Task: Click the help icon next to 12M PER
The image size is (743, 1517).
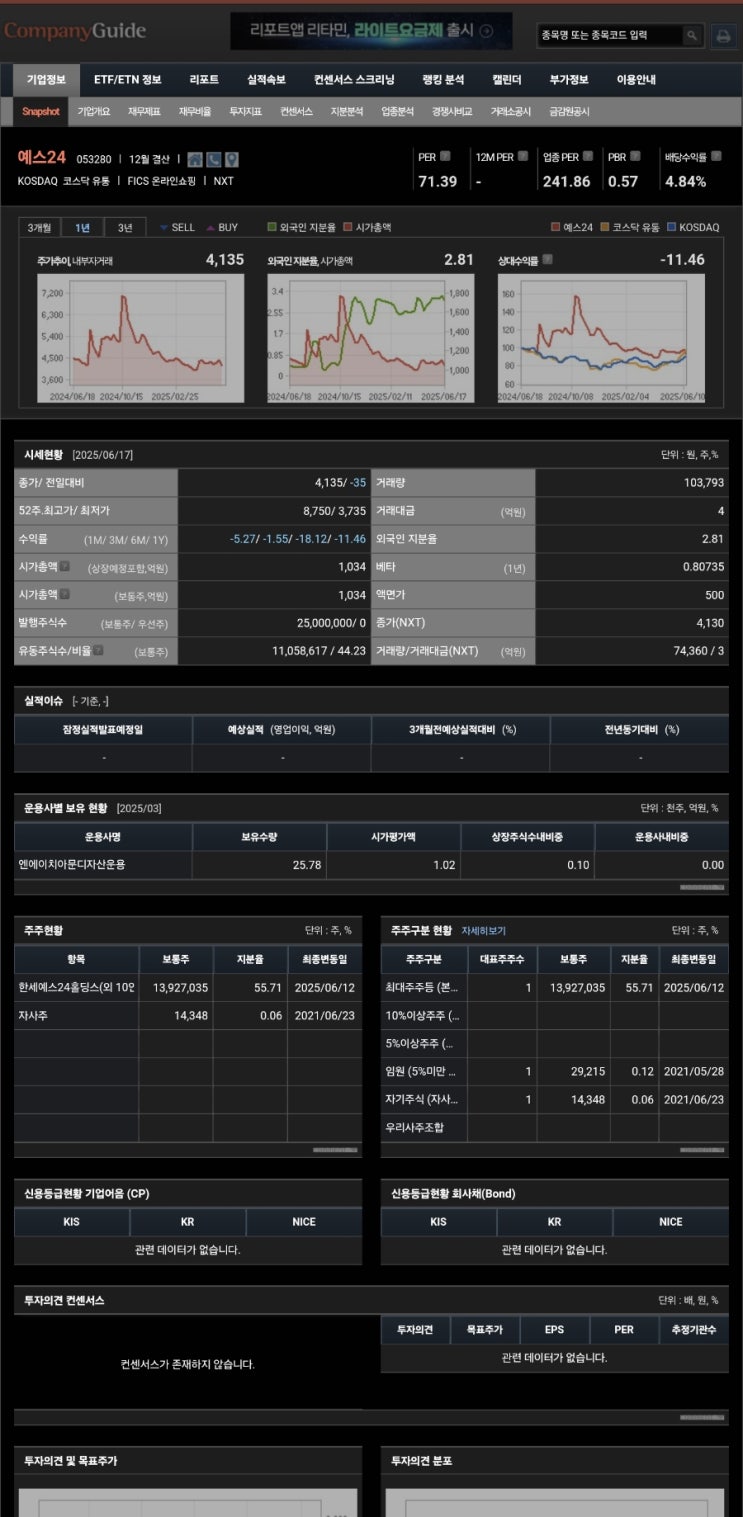Action: (x=524, y=156)
